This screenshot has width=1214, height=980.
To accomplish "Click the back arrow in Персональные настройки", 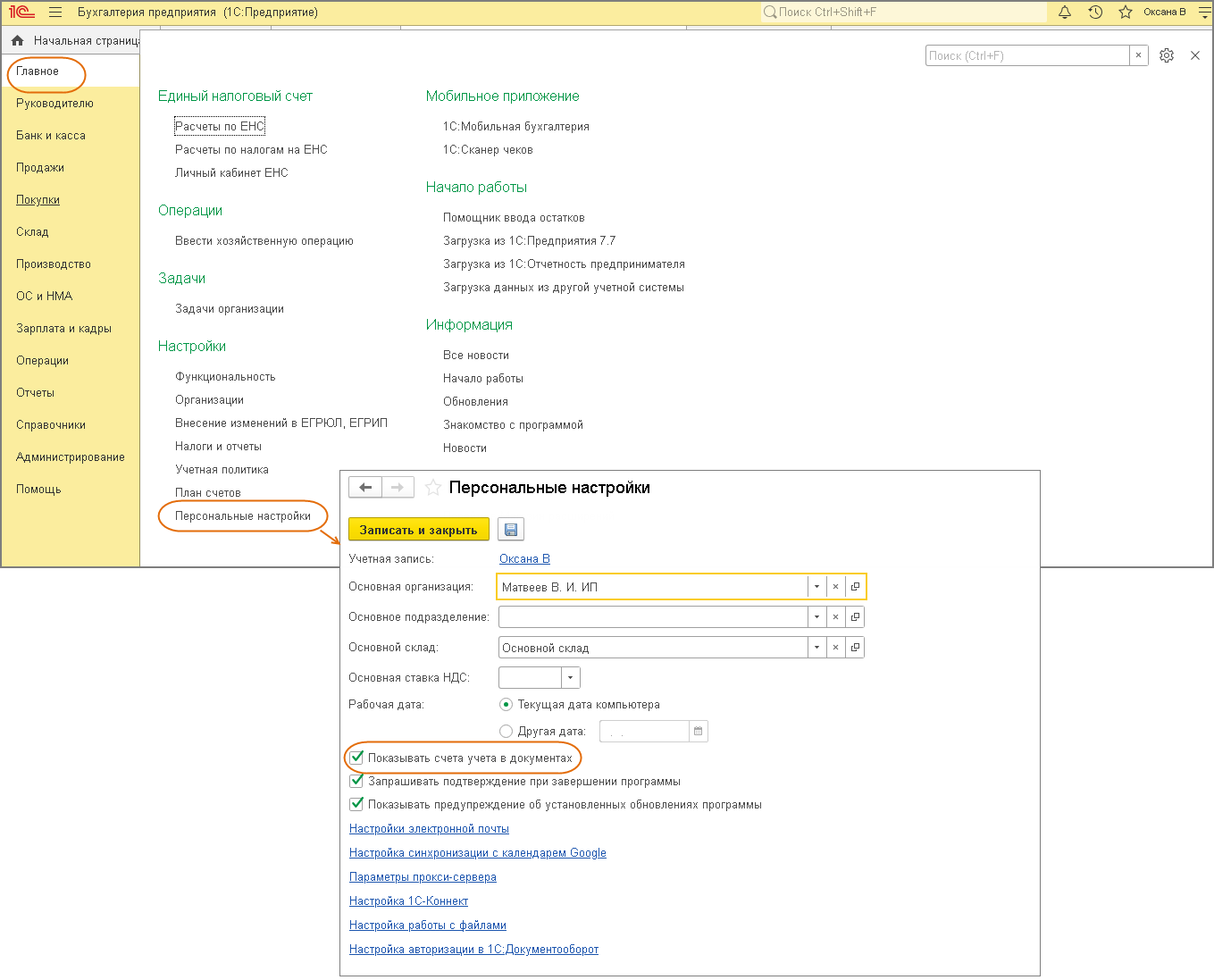I will point(365,487).
